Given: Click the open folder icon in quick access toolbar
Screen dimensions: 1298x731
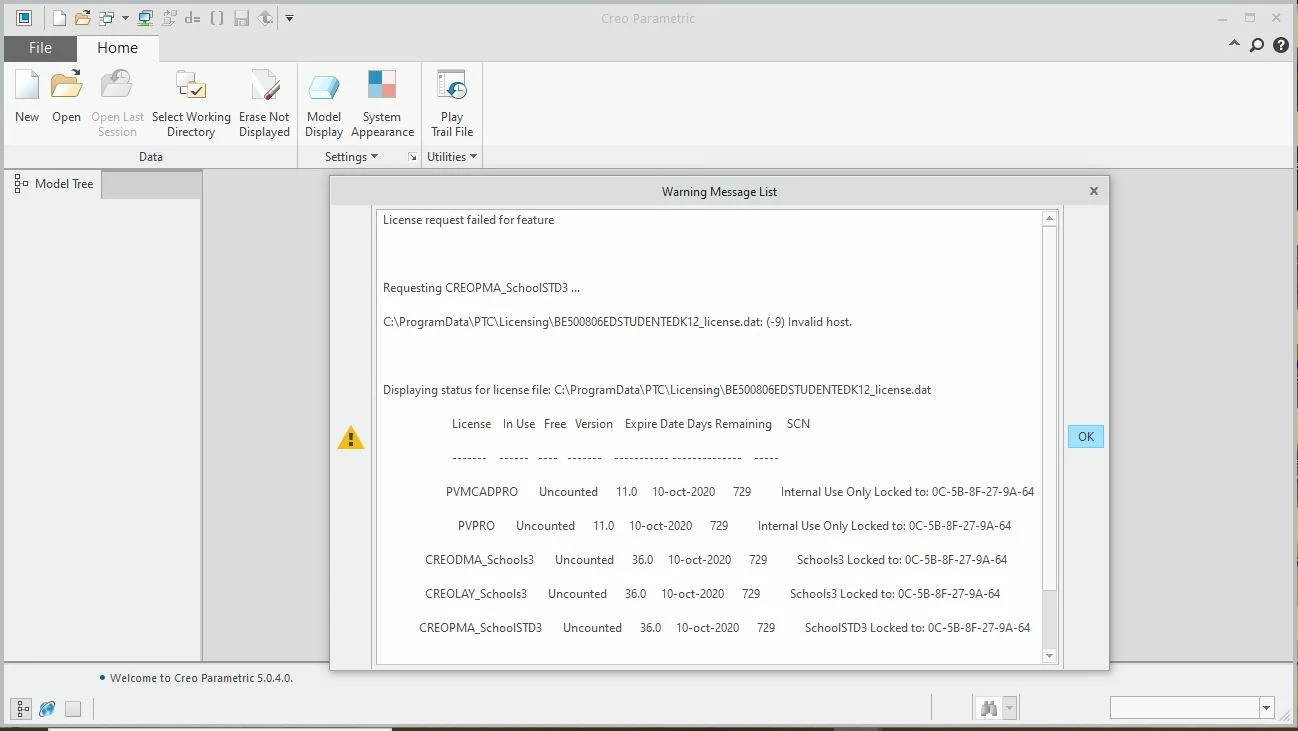Looking at the screenshot, I should coord(83,18).
